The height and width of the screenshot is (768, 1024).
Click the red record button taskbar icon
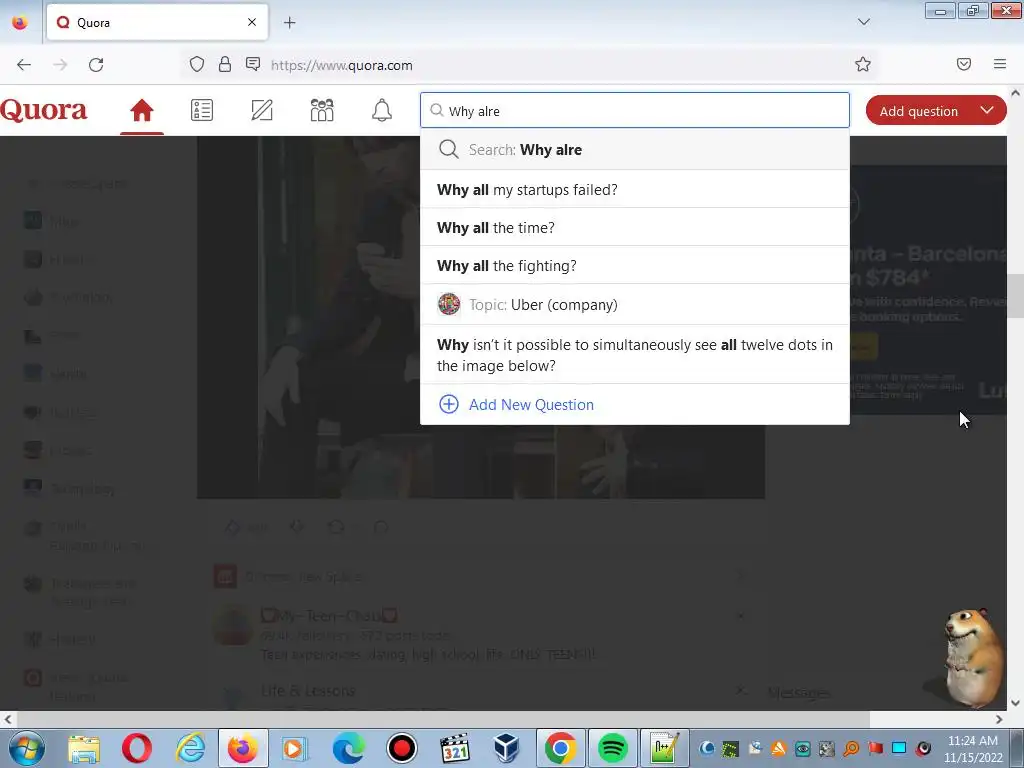[x=402, y=748]
